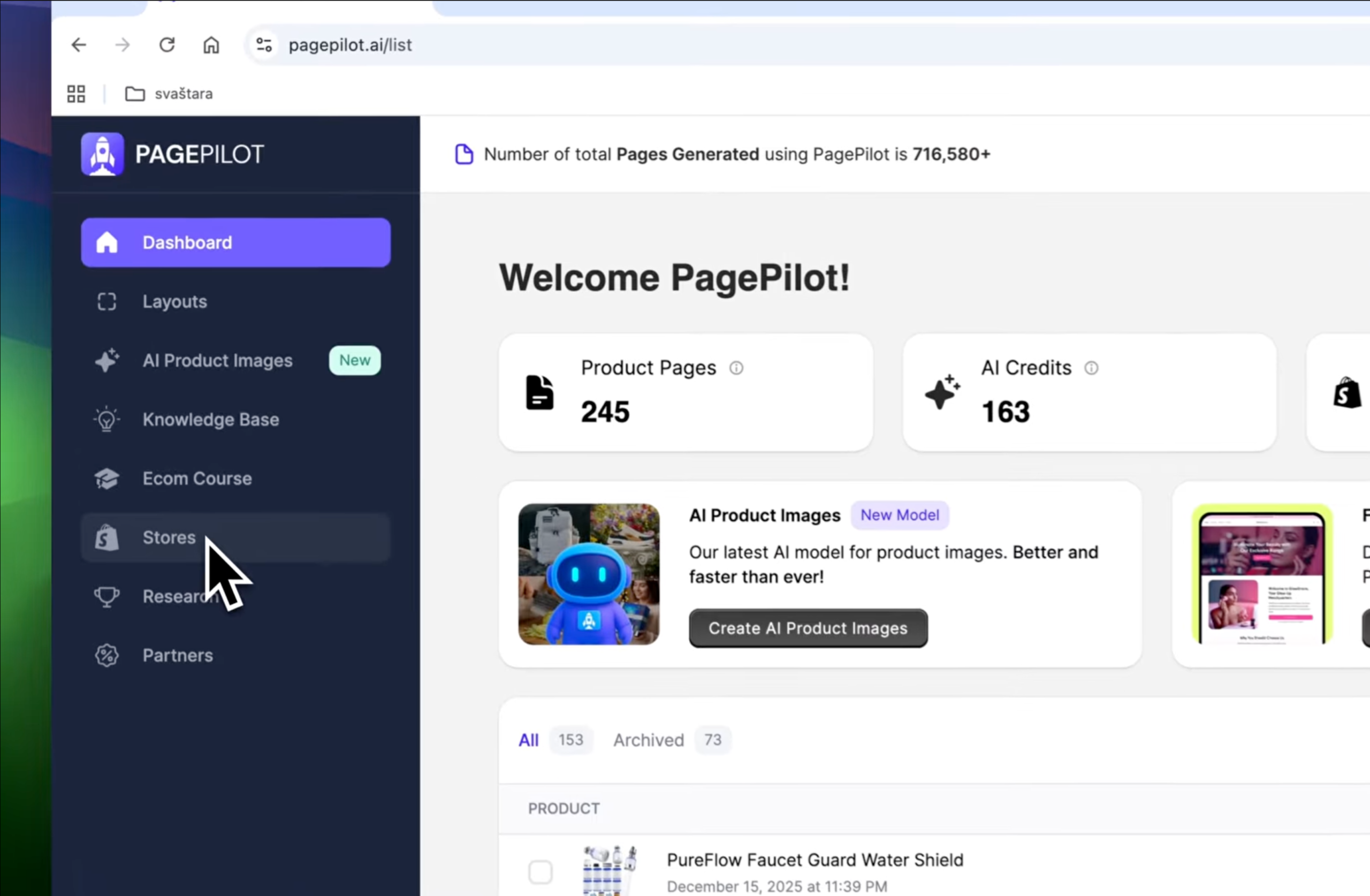Click the December 15, 2025 timestamp
The width and height of the screenshot is (1370, 896).
777,887
